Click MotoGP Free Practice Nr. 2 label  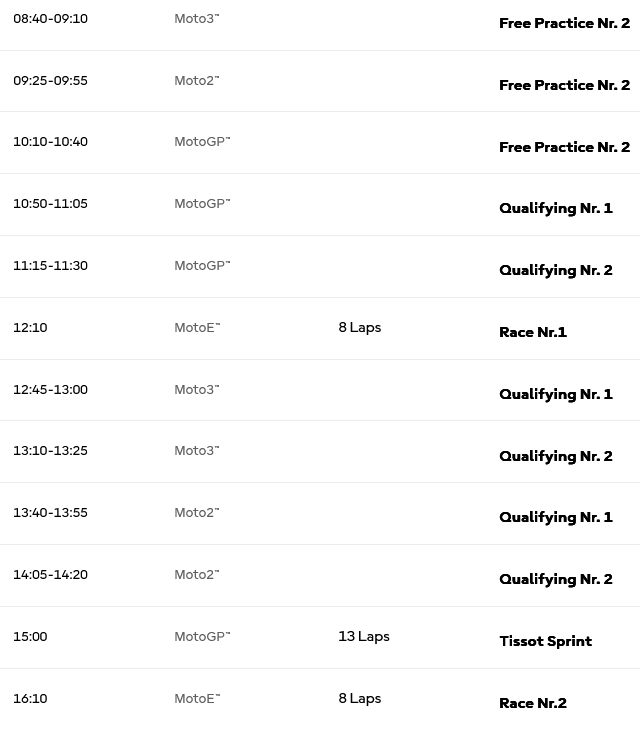tap(564, 147)
